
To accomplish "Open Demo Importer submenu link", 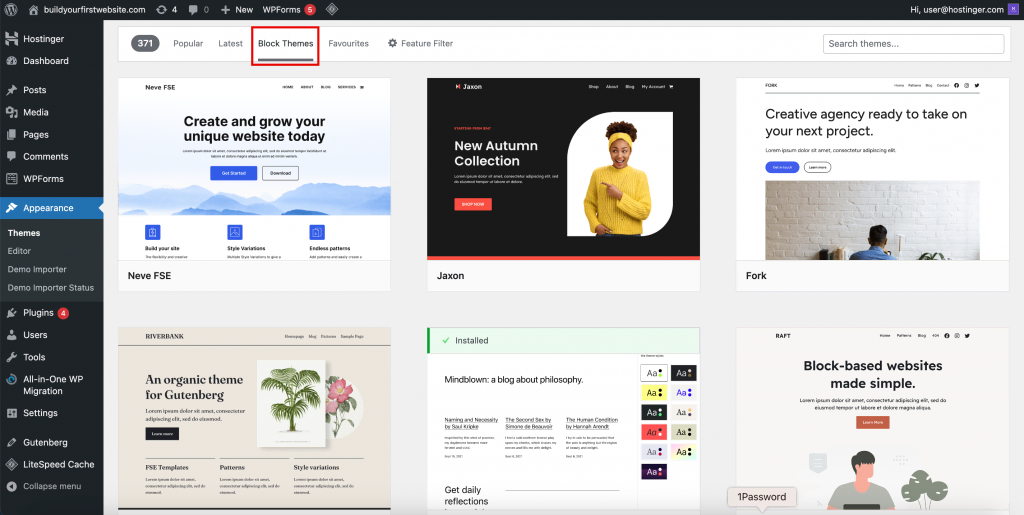I will tap(37, 269).
